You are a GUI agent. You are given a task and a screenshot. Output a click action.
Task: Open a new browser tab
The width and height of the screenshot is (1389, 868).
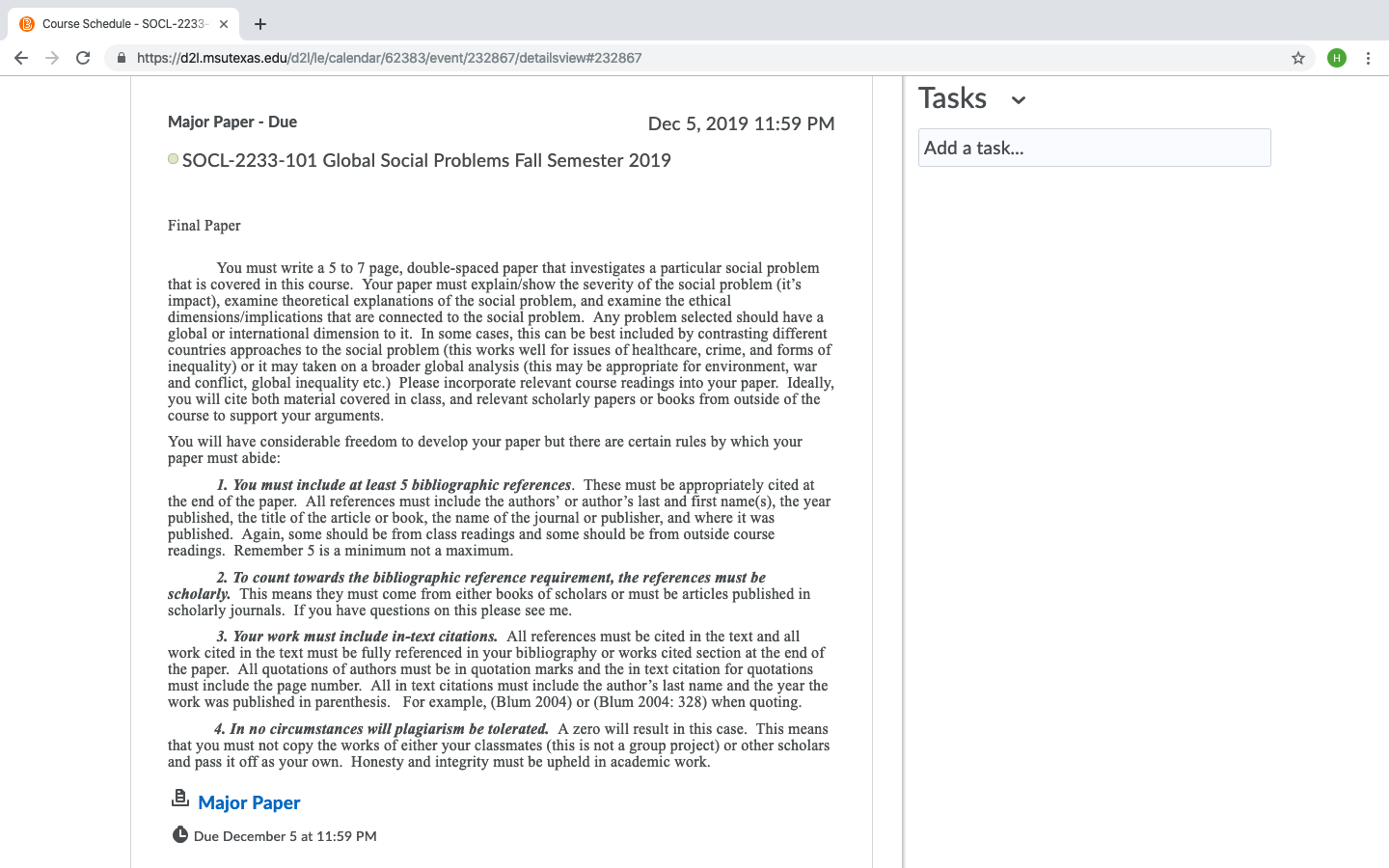click(260, 24)
